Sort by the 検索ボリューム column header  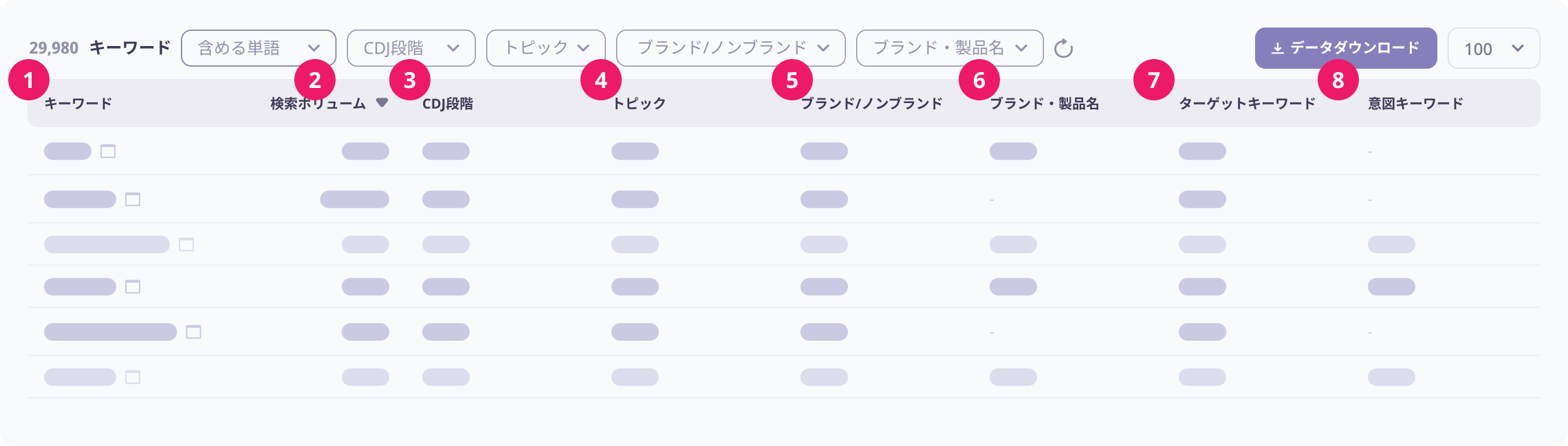318,104
